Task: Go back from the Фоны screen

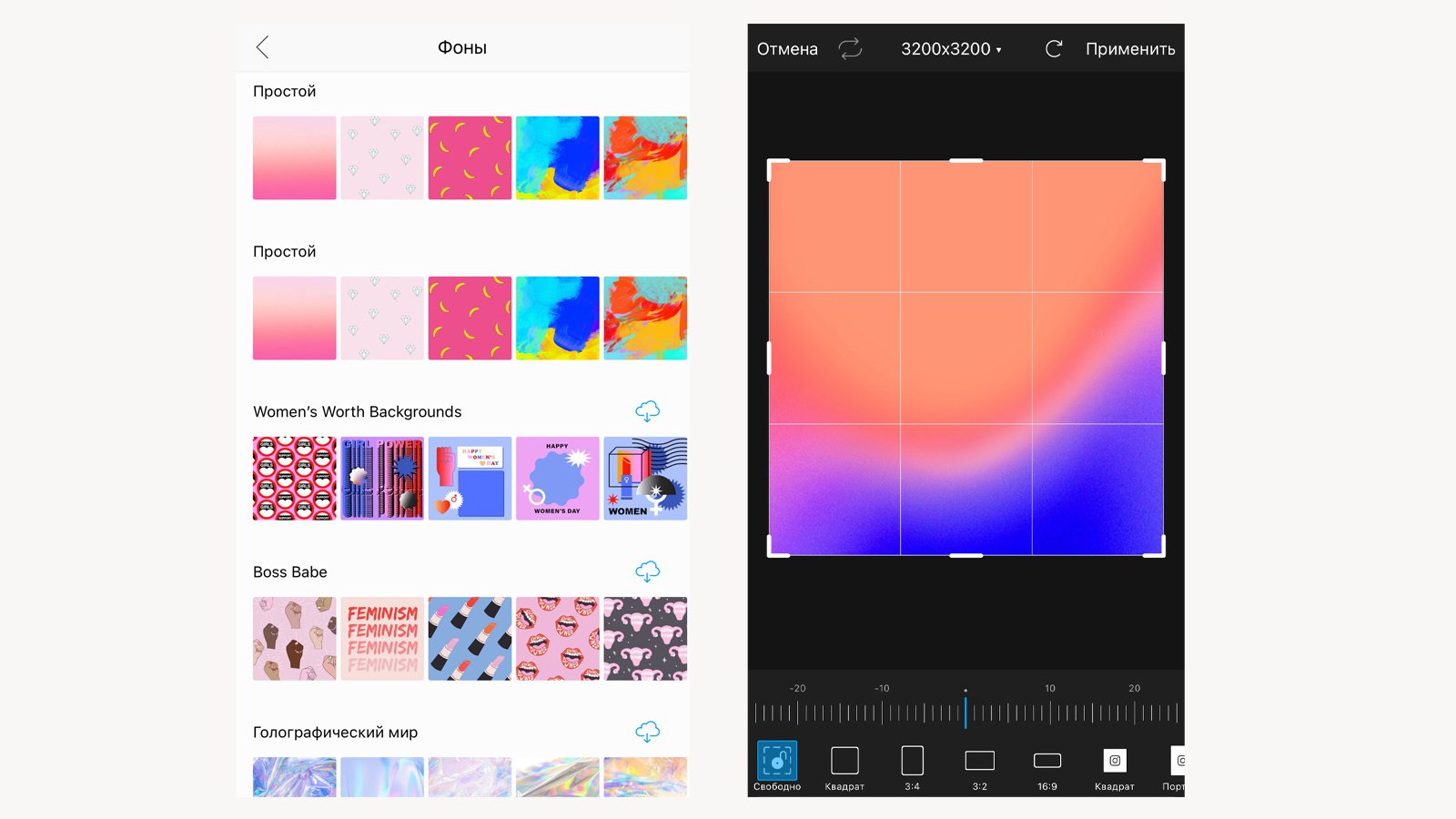Action: click(x=262, y=47)
